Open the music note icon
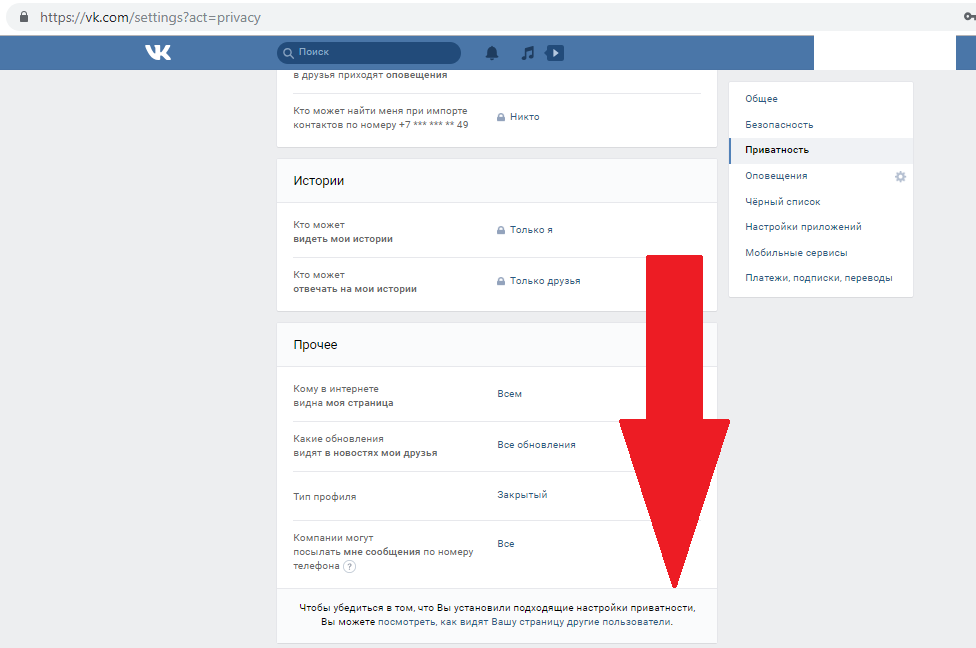The height and width of the screenshot is (648, 976). (527, 53)
